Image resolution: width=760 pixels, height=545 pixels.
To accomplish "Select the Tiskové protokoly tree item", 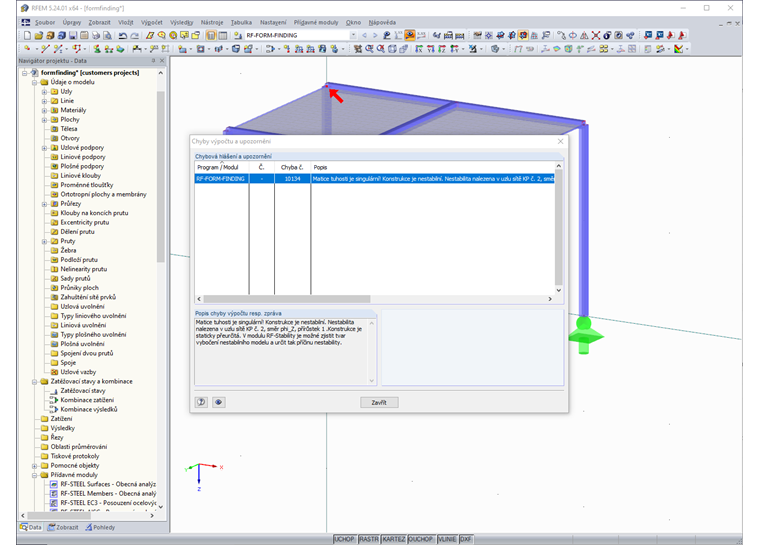I will 75,456.
